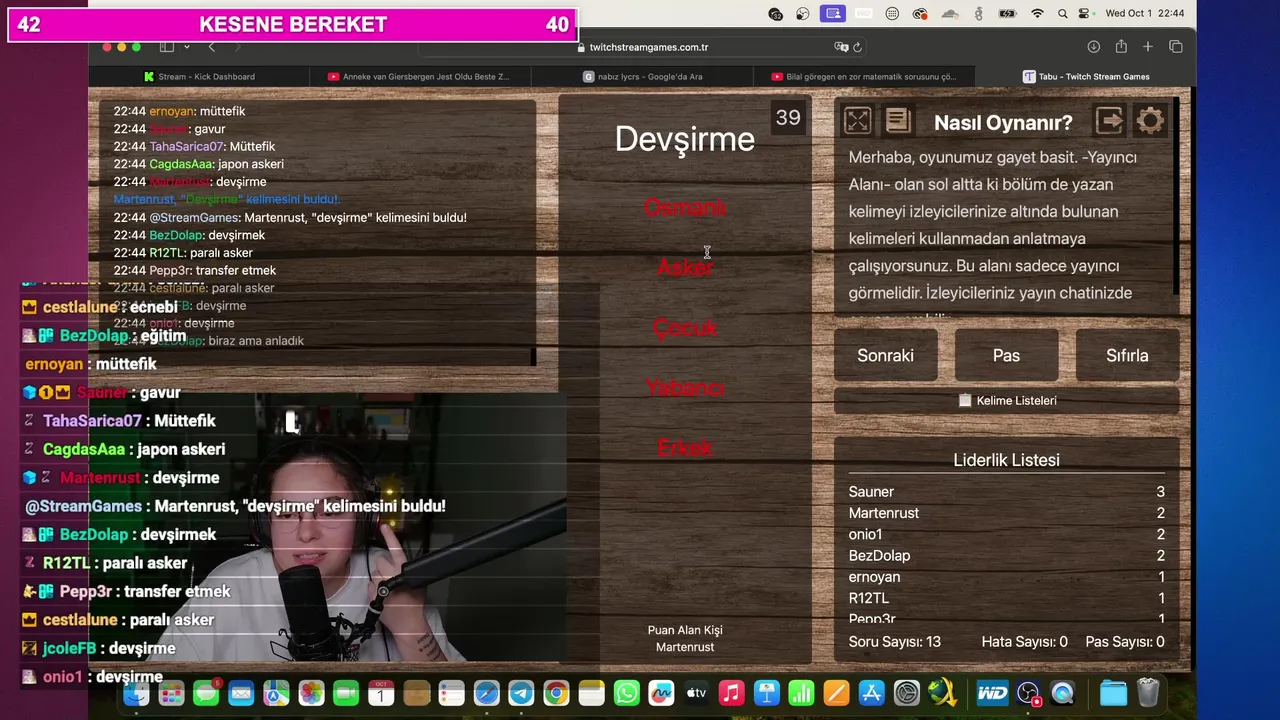Click the Safari translate page icon
The height and width of the screenshot is (720, 1280).
tap(841, 47)
